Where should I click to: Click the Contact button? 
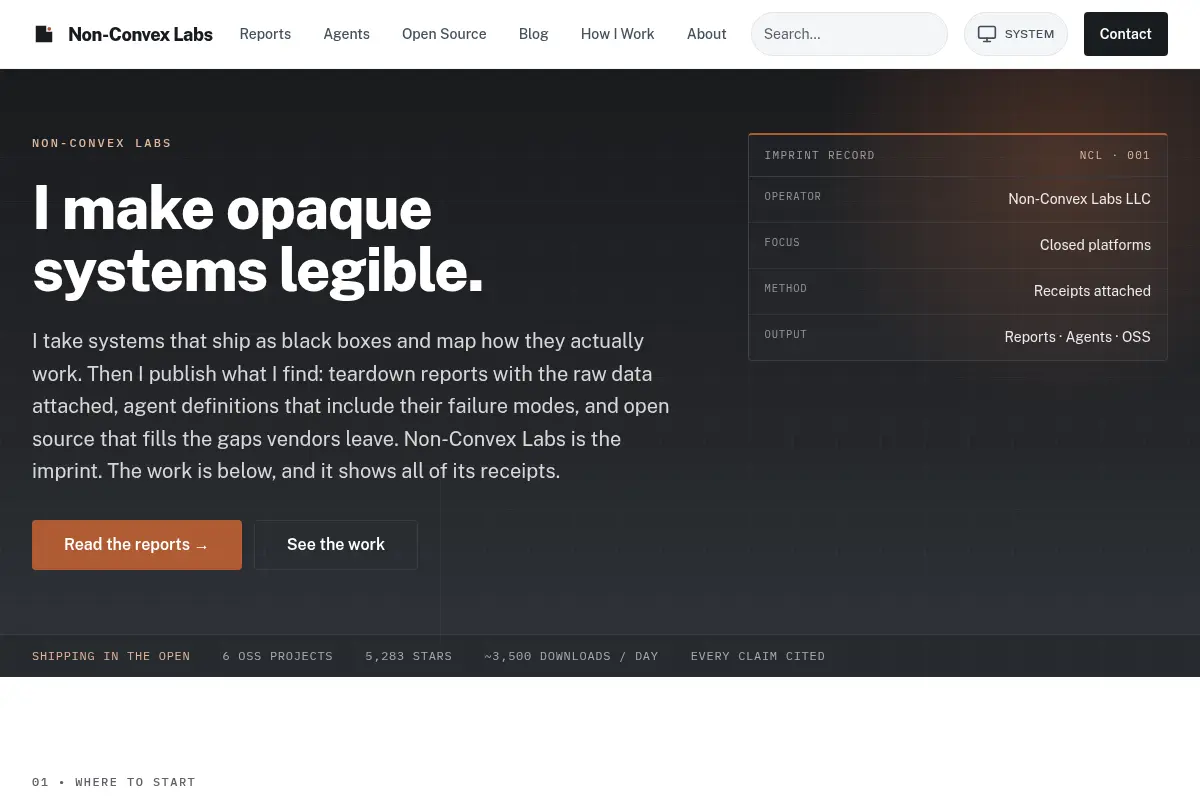(1125, 34)
